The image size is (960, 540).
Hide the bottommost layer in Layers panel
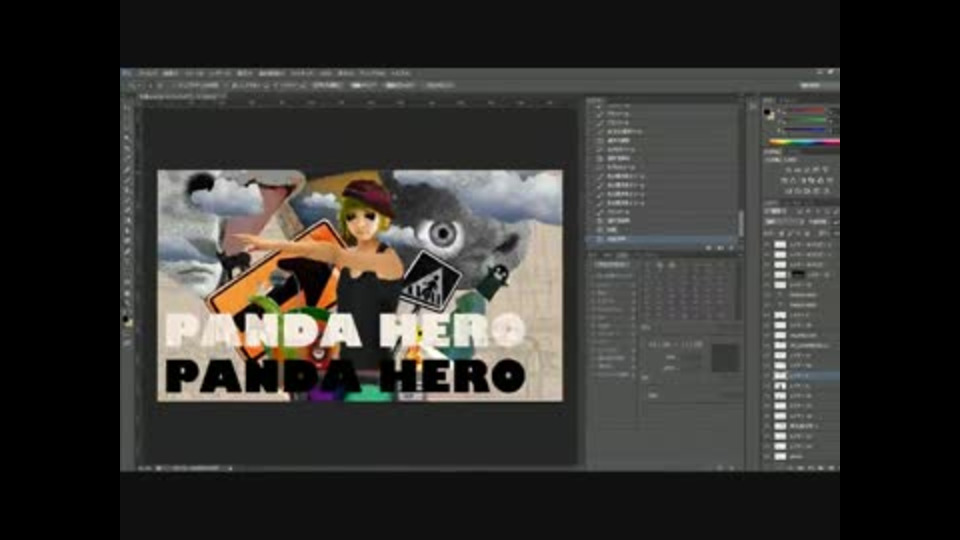[768, 456]
